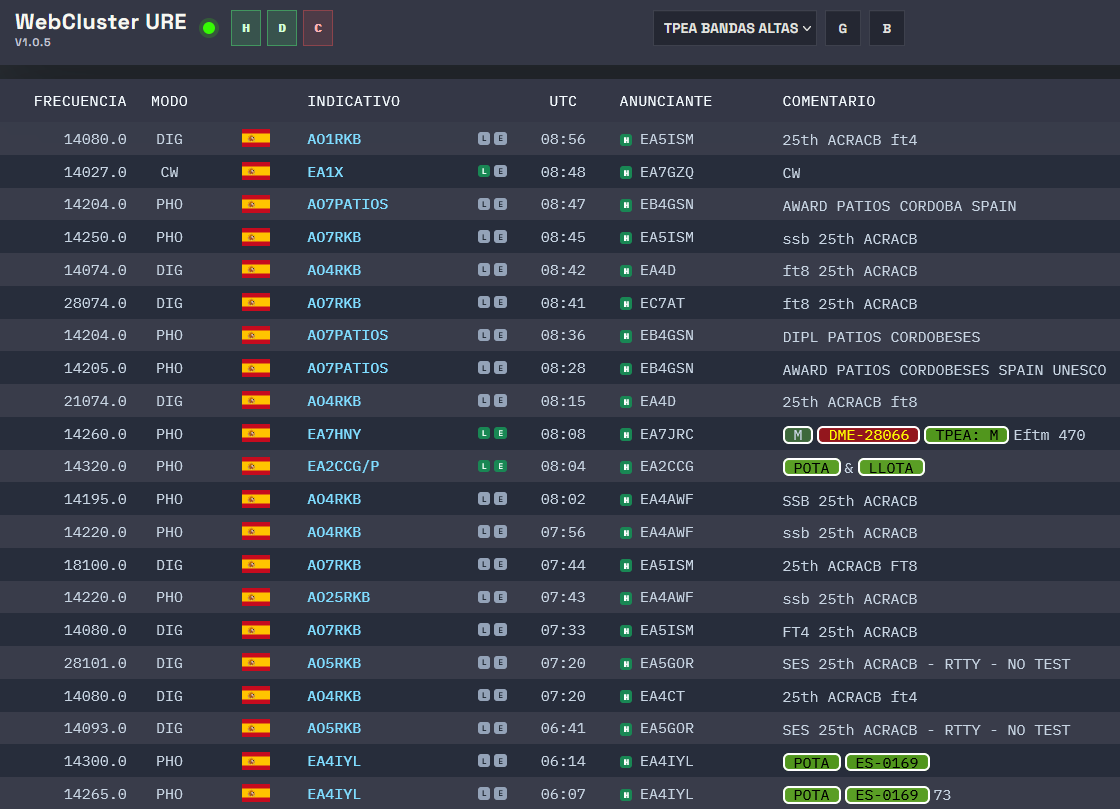Click the H icon next to EA7GZQ

tap(626, 172)
